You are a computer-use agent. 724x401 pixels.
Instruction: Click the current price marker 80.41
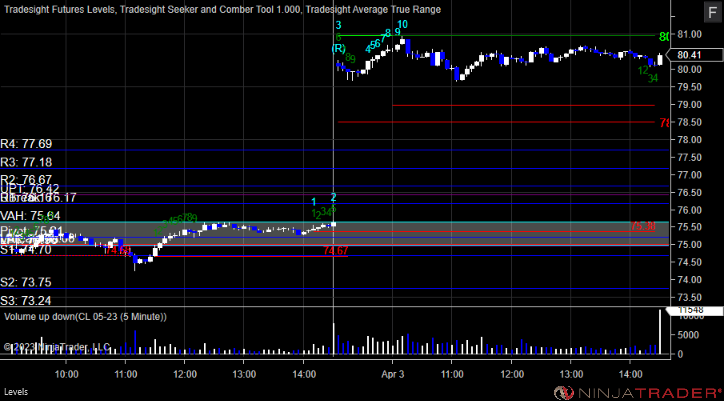(693, 55)
